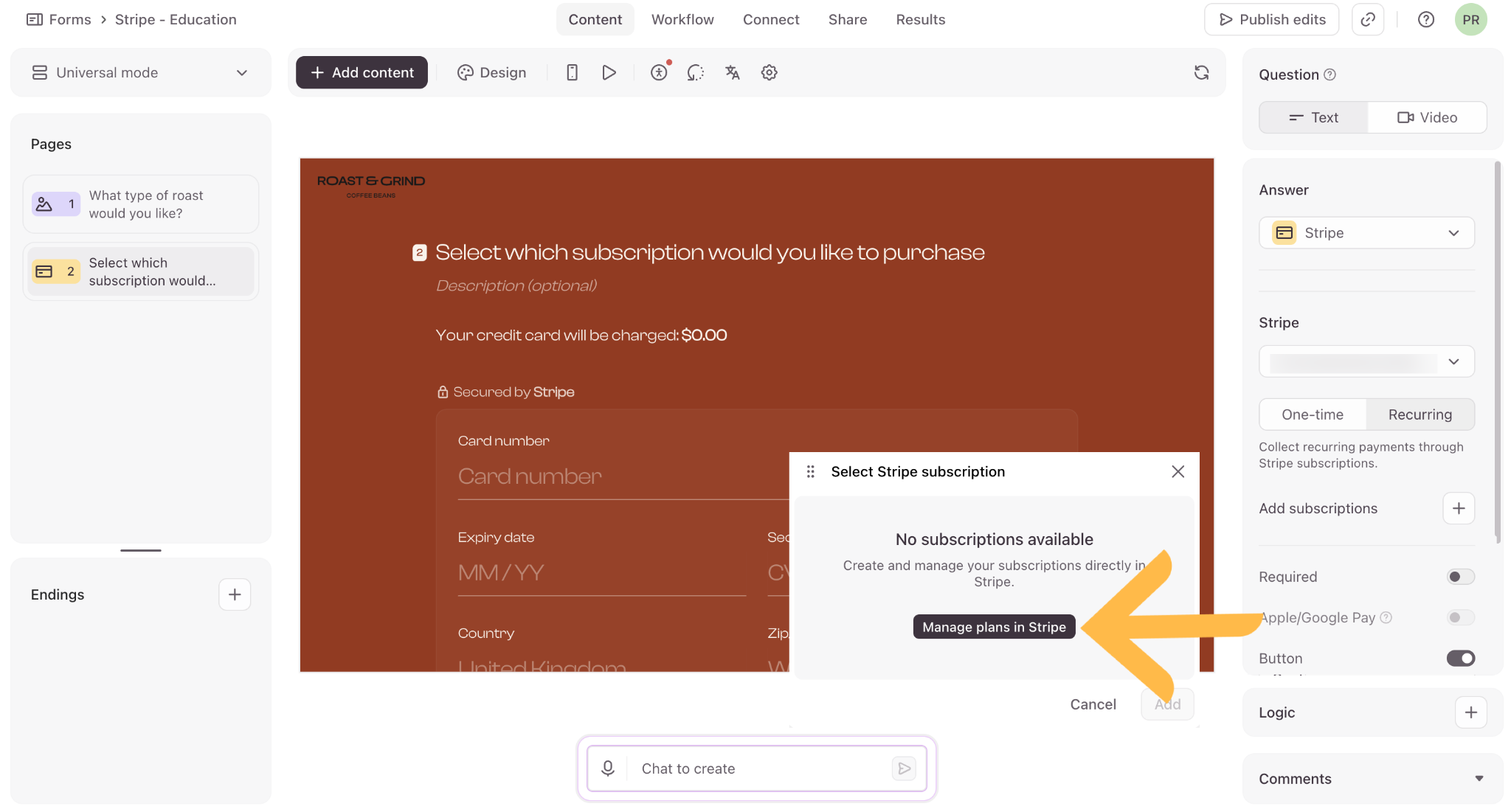Select Recurring payment option

coord(1420,414)
